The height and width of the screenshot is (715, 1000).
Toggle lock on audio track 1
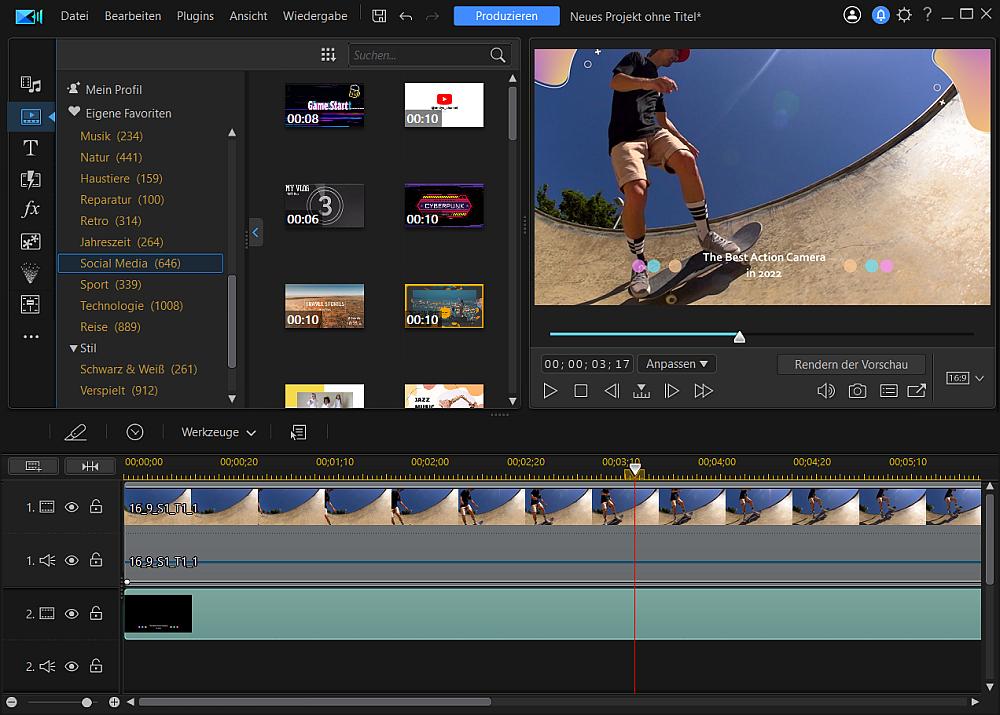pos(96,559)
